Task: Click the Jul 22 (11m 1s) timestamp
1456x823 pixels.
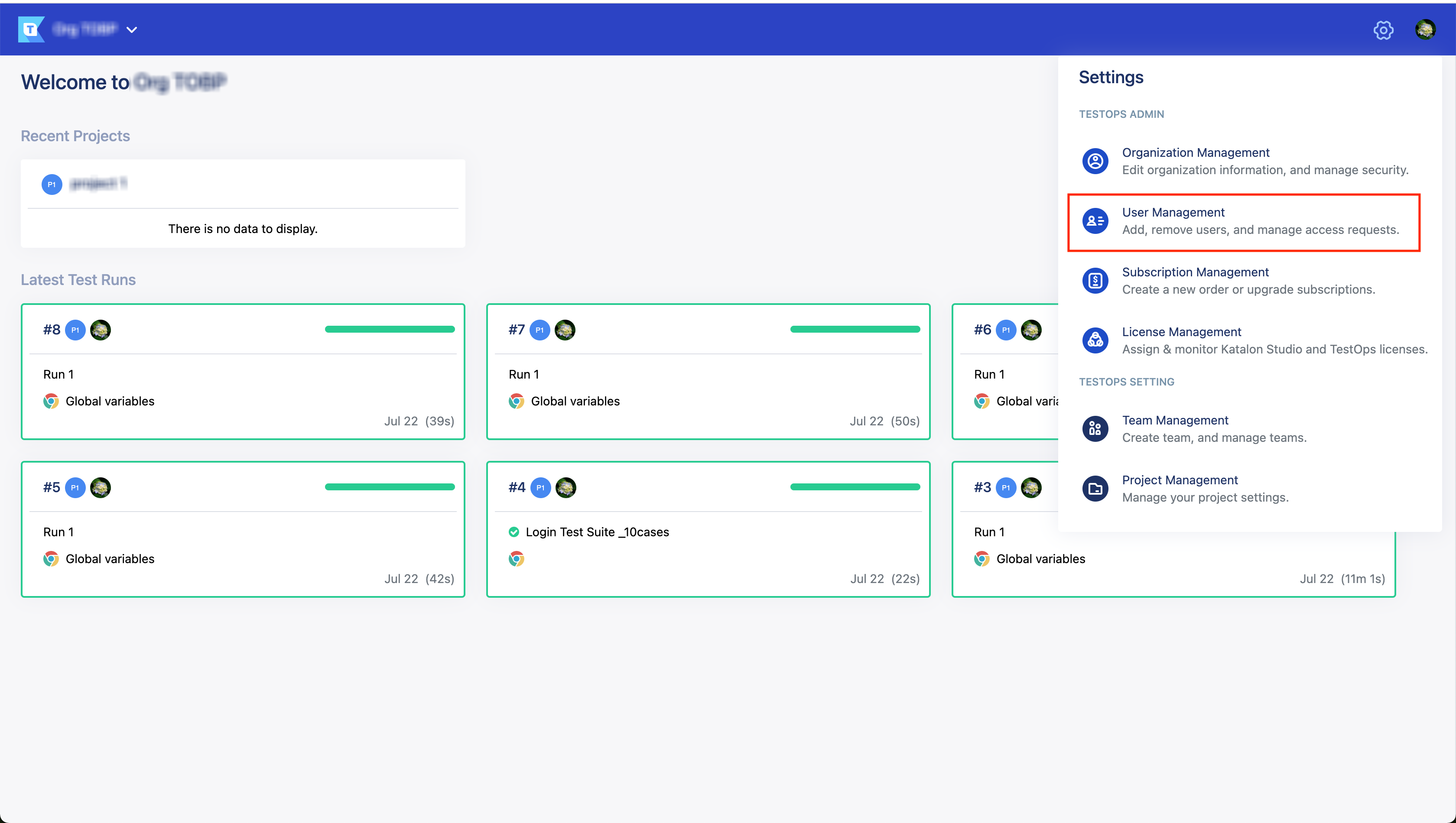Action: 1342,579
